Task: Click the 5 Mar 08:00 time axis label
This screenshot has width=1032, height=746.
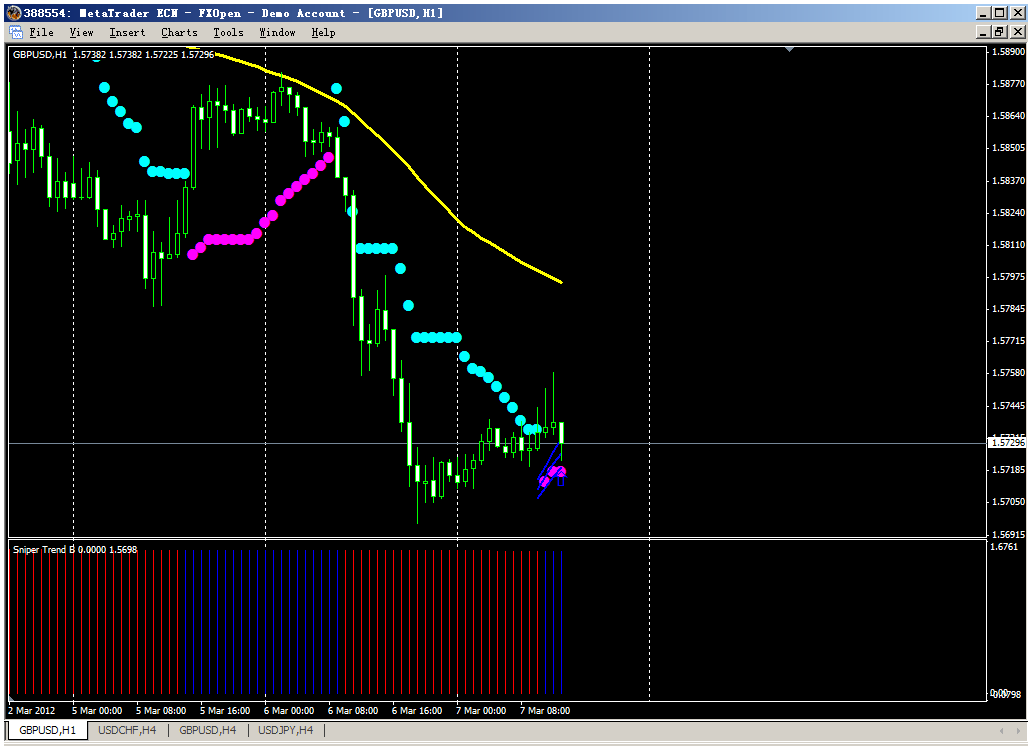Action: point(161,711)
